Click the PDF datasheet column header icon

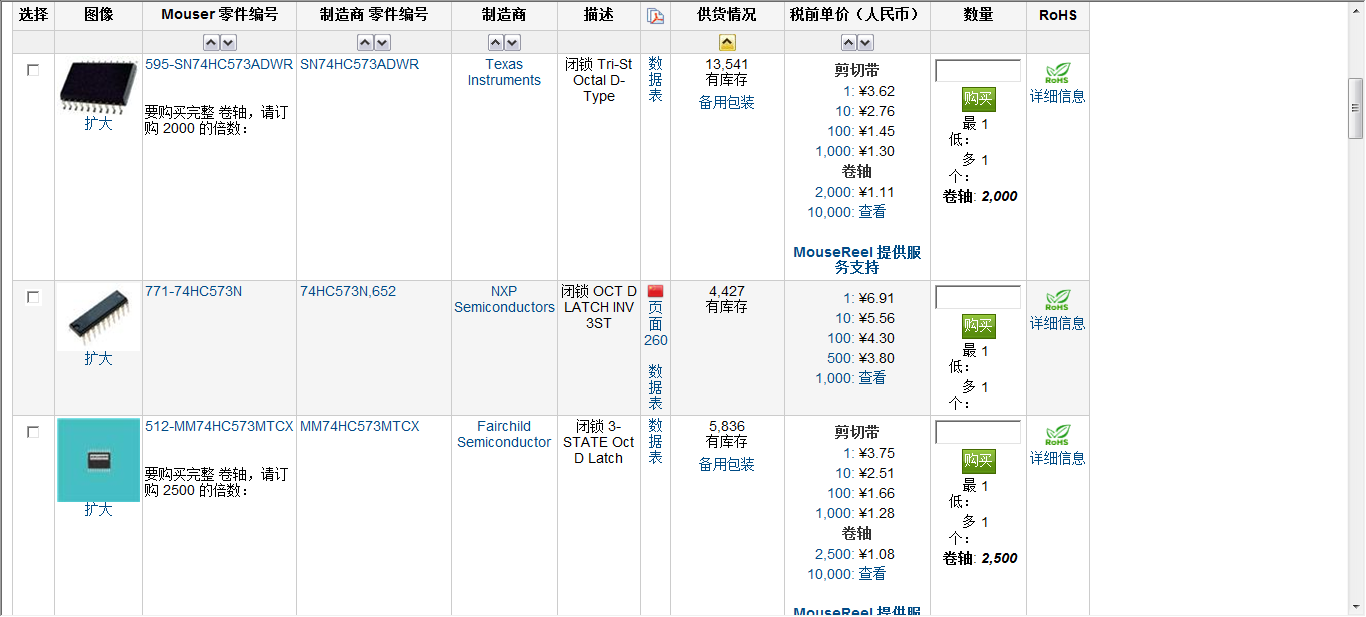click(655, 16)
